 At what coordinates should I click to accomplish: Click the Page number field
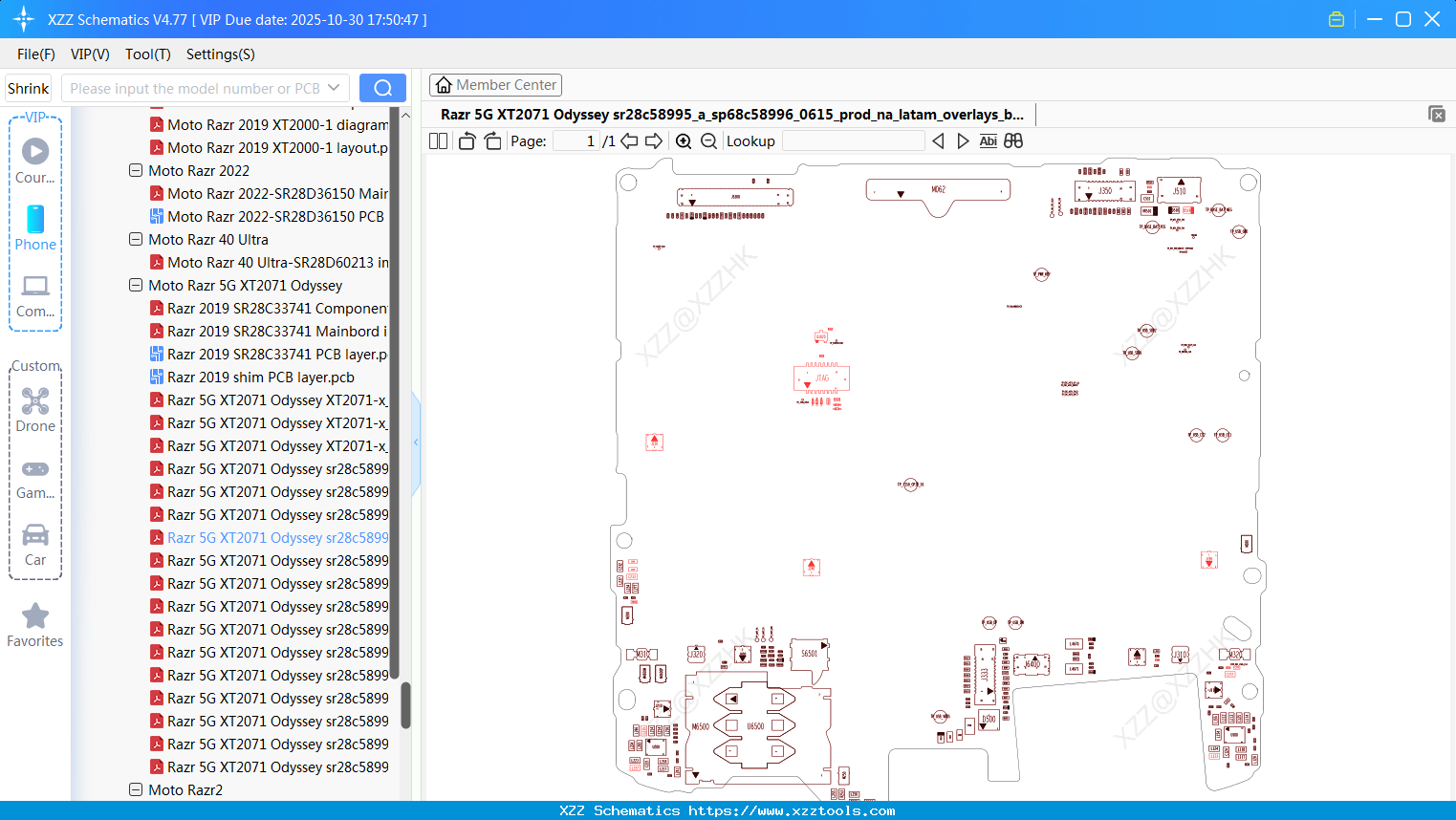(576, 140)
